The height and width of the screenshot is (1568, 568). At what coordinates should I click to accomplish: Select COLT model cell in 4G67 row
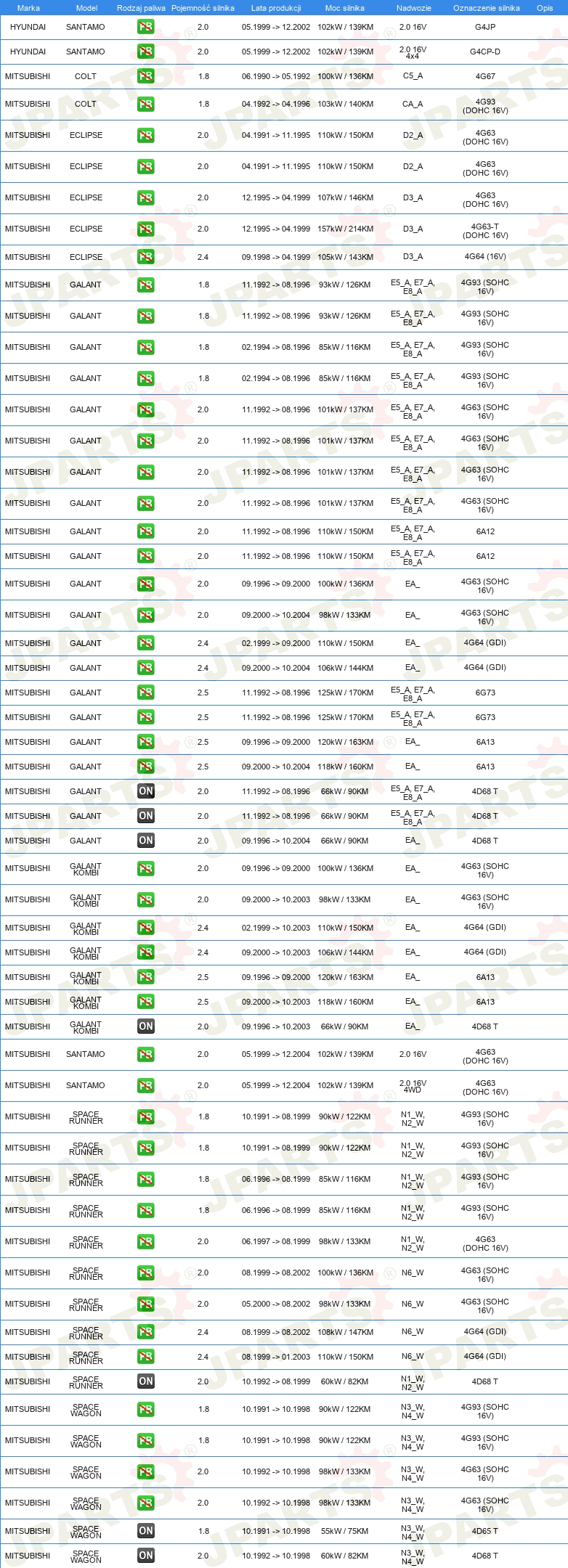coord(86,76)
